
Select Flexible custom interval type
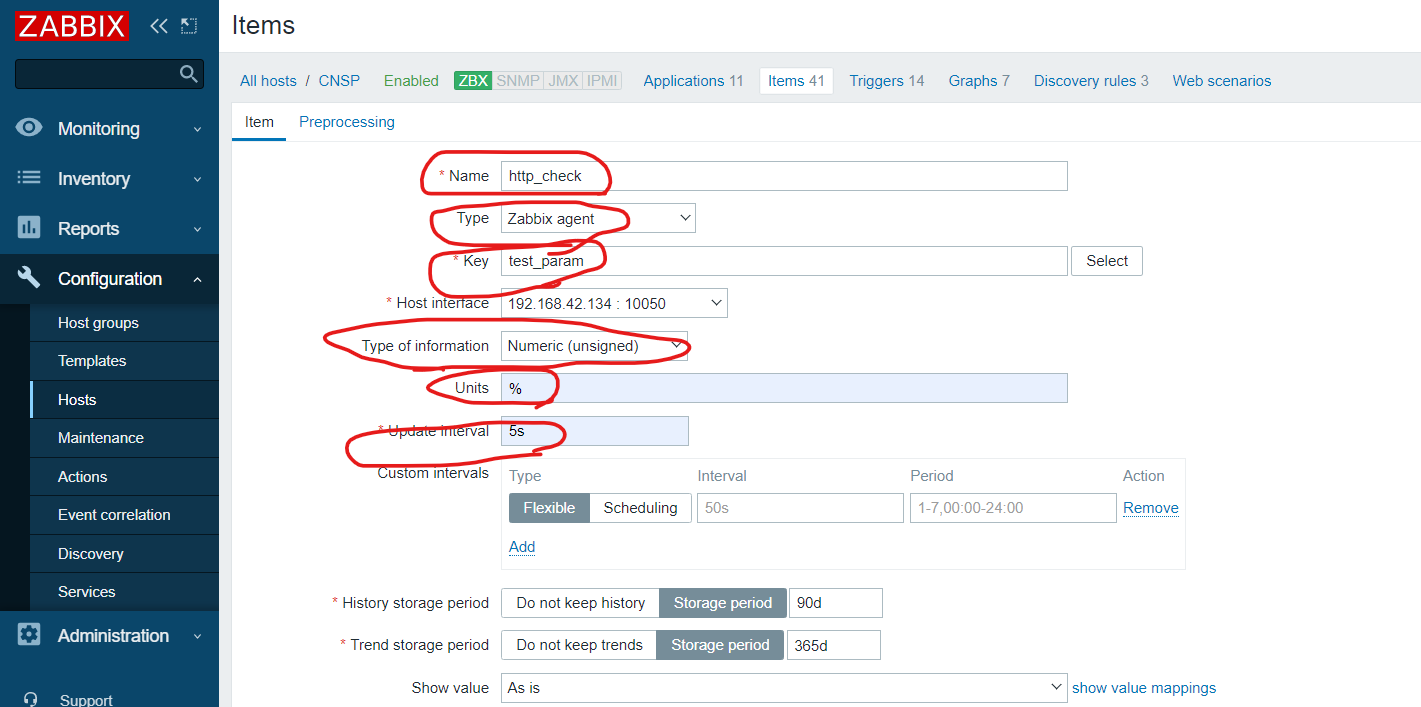point(549,508)
